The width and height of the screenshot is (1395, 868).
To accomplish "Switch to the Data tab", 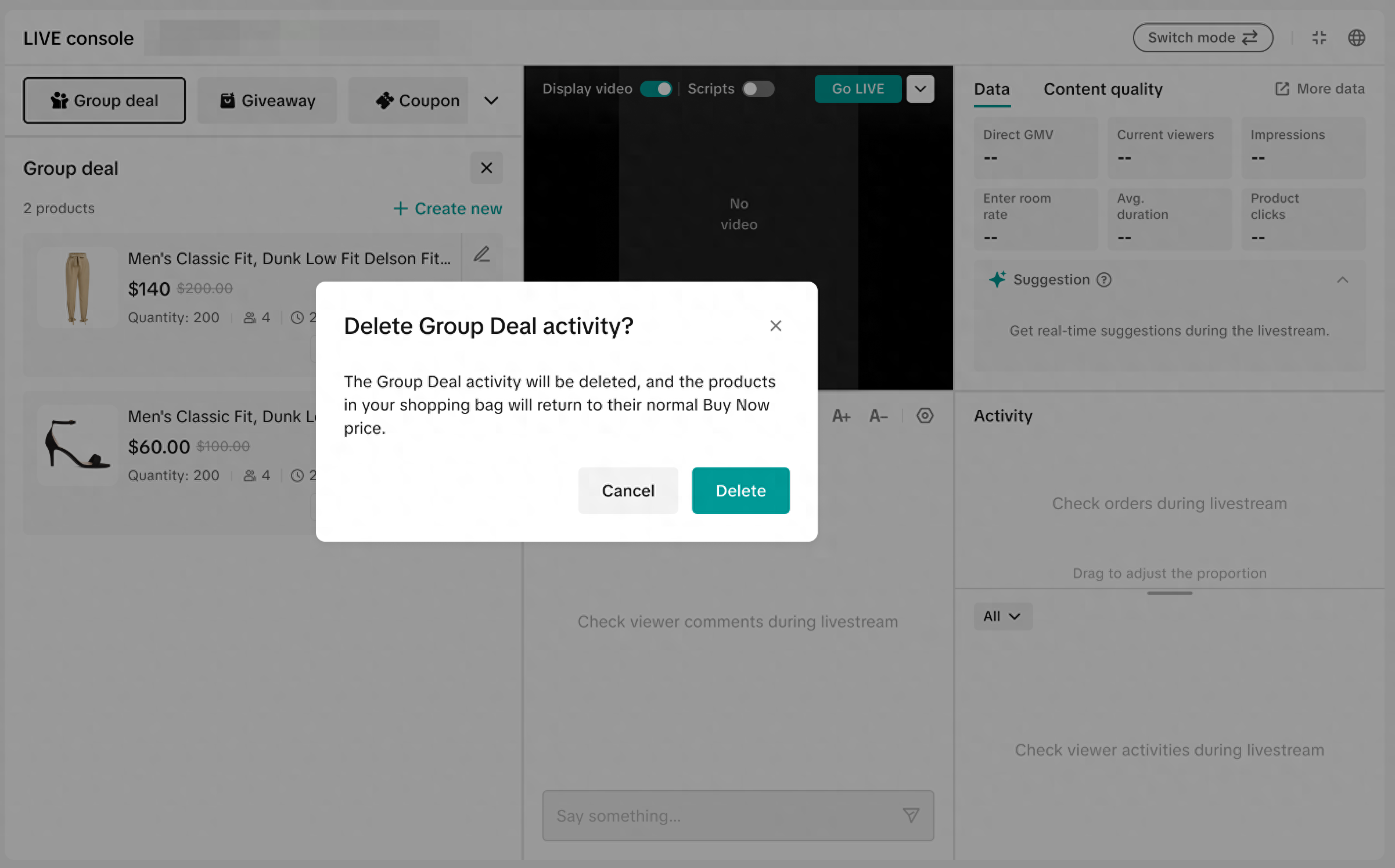I will click(x=992, y=89).
